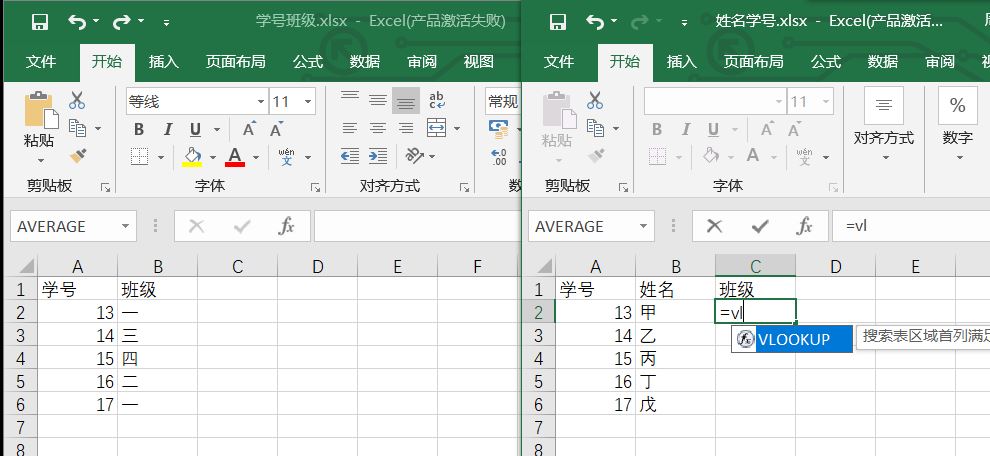Open 数字 format group in 姓名学号 window

957,124
